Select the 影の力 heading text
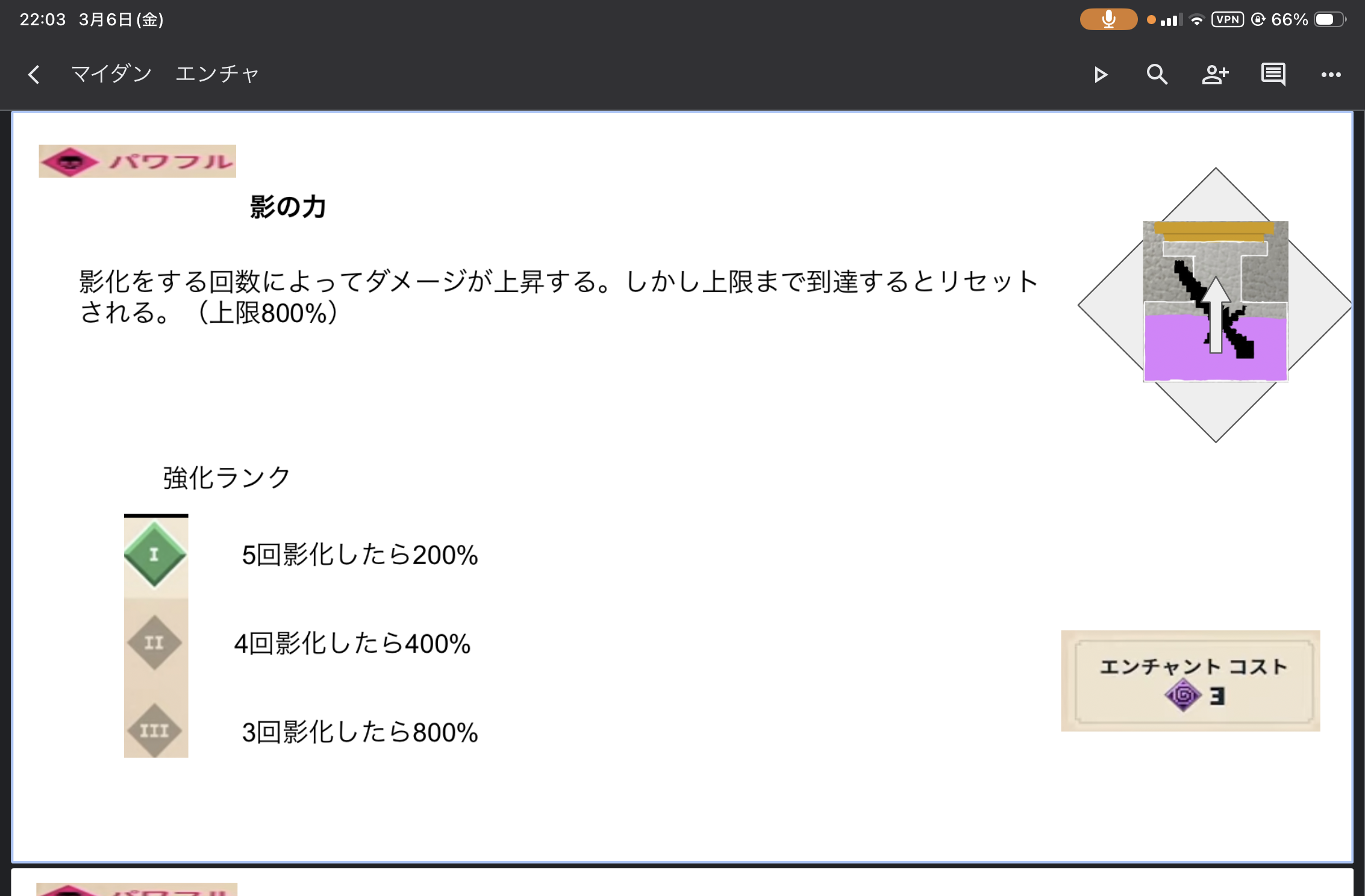Viewport: 1365px width, 896px height. click(x=288, y=207)
